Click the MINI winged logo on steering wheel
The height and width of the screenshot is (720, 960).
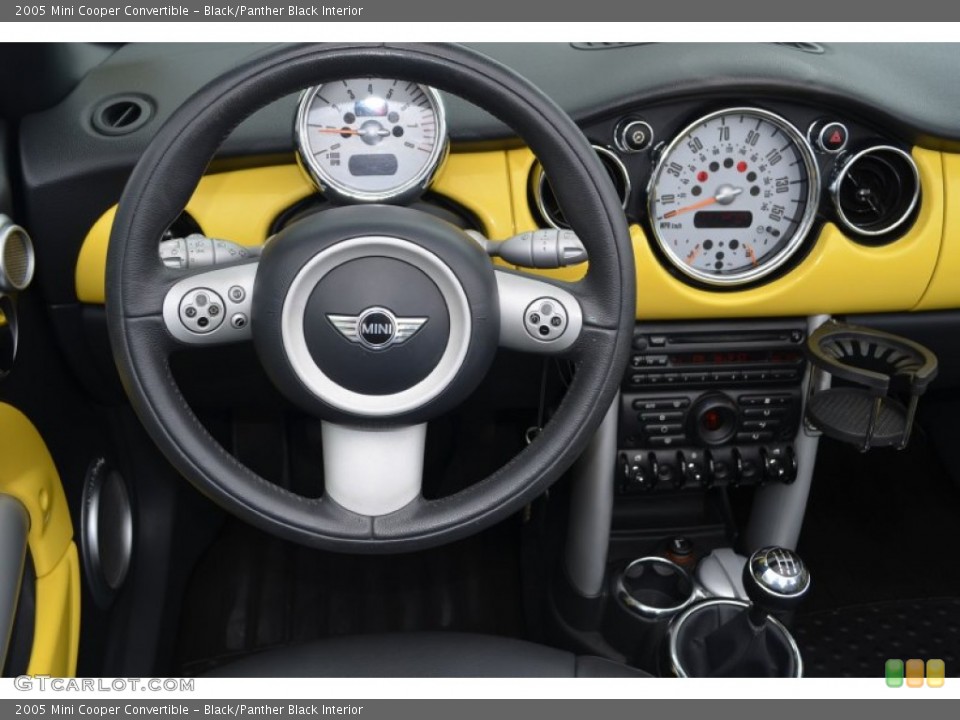click(377, 328)
